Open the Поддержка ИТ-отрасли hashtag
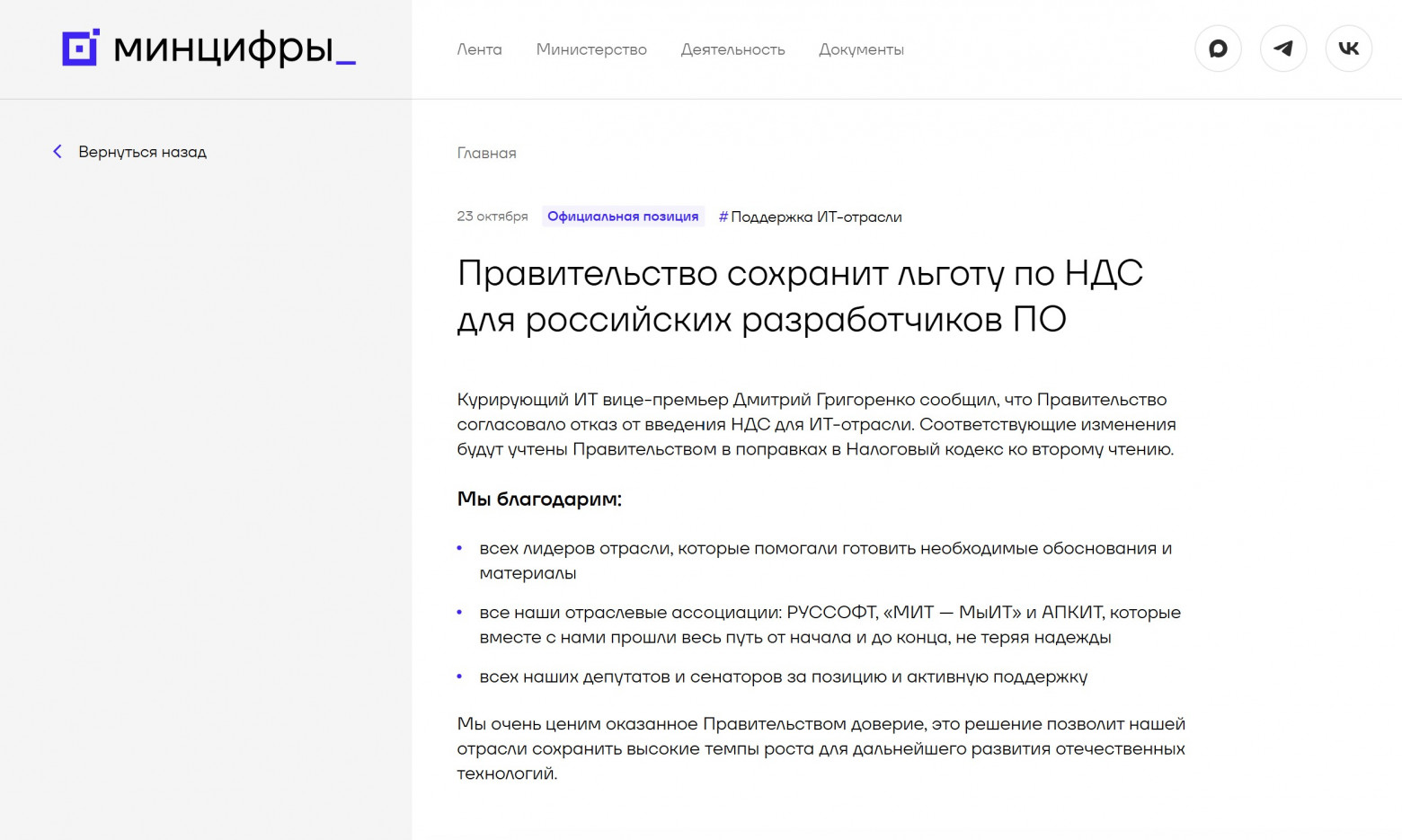The height and width of the screenshot is (840, 1402). 810,217
